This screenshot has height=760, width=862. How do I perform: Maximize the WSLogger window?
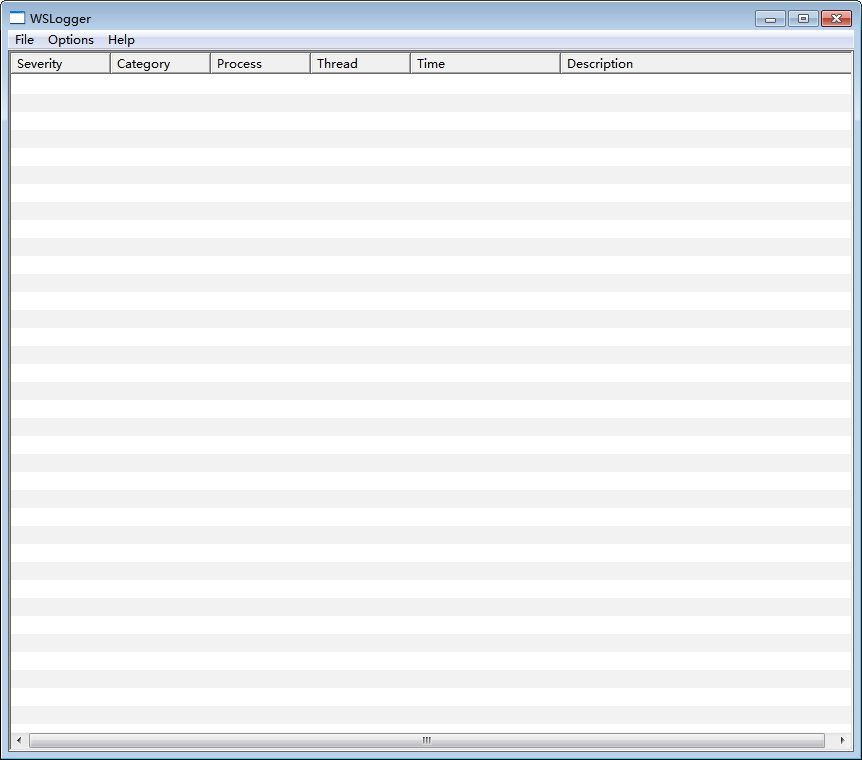(x=803, y=19)
